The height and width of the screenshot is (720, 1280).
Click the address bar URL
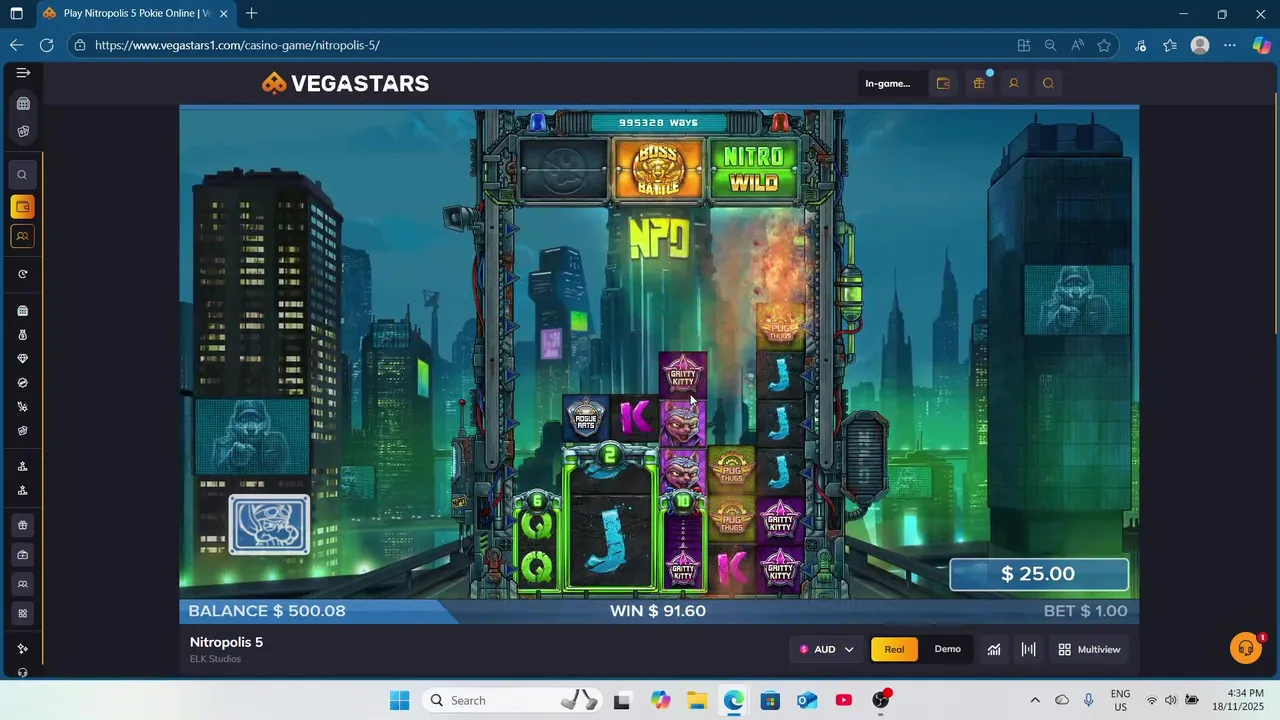pos(238,45)
